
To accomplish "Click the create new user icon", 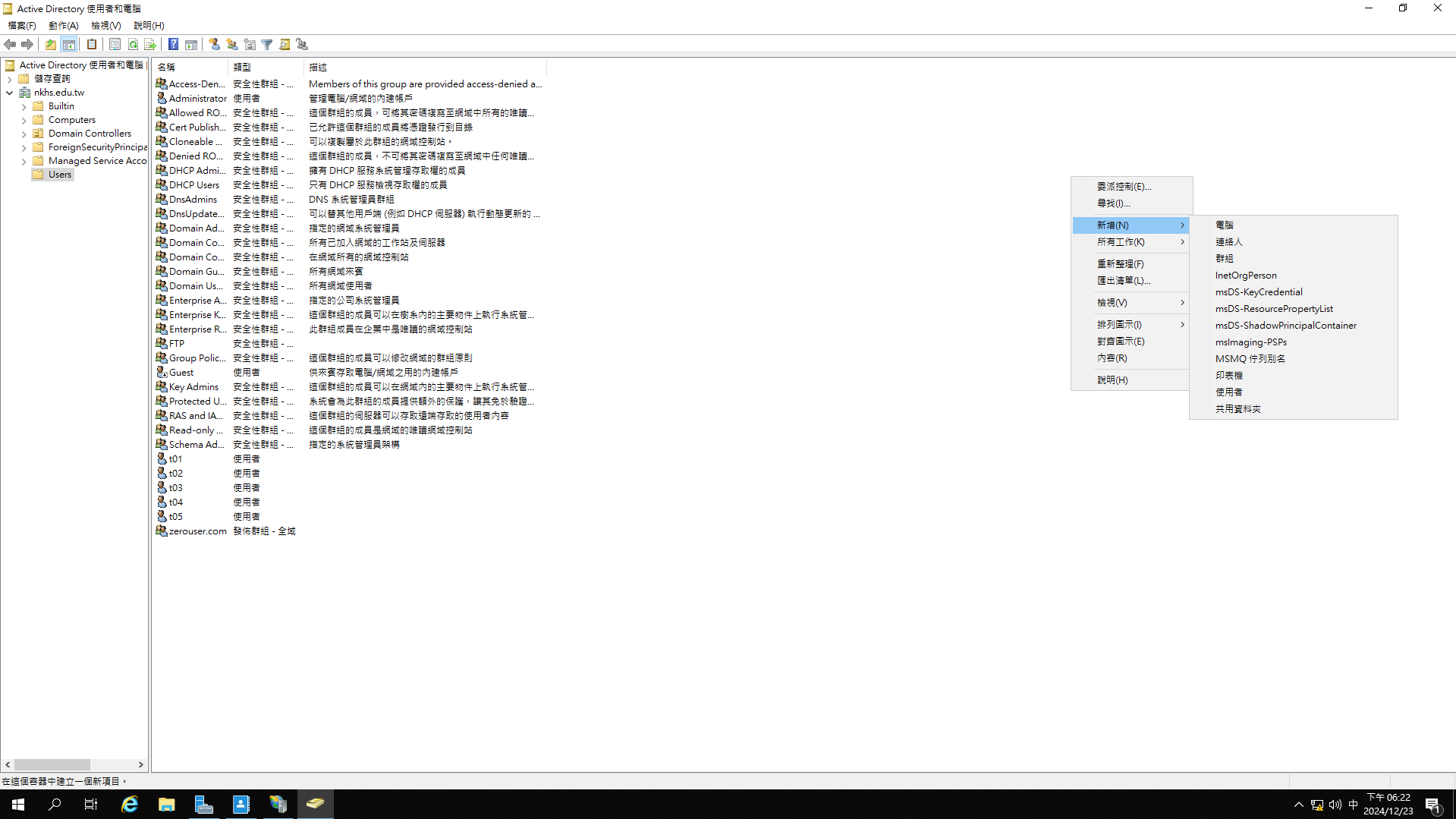I will [215, 45].
